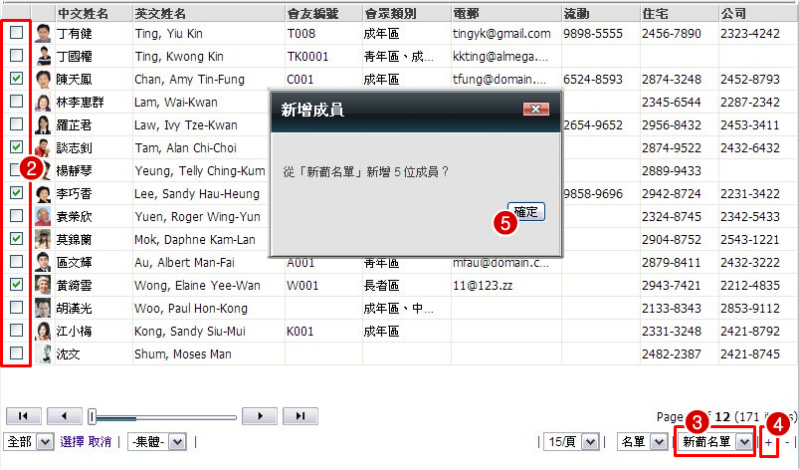The height and width of the screenshot is (470, 800).
Task: Go to the previous page of members
Action: (64, 416)
